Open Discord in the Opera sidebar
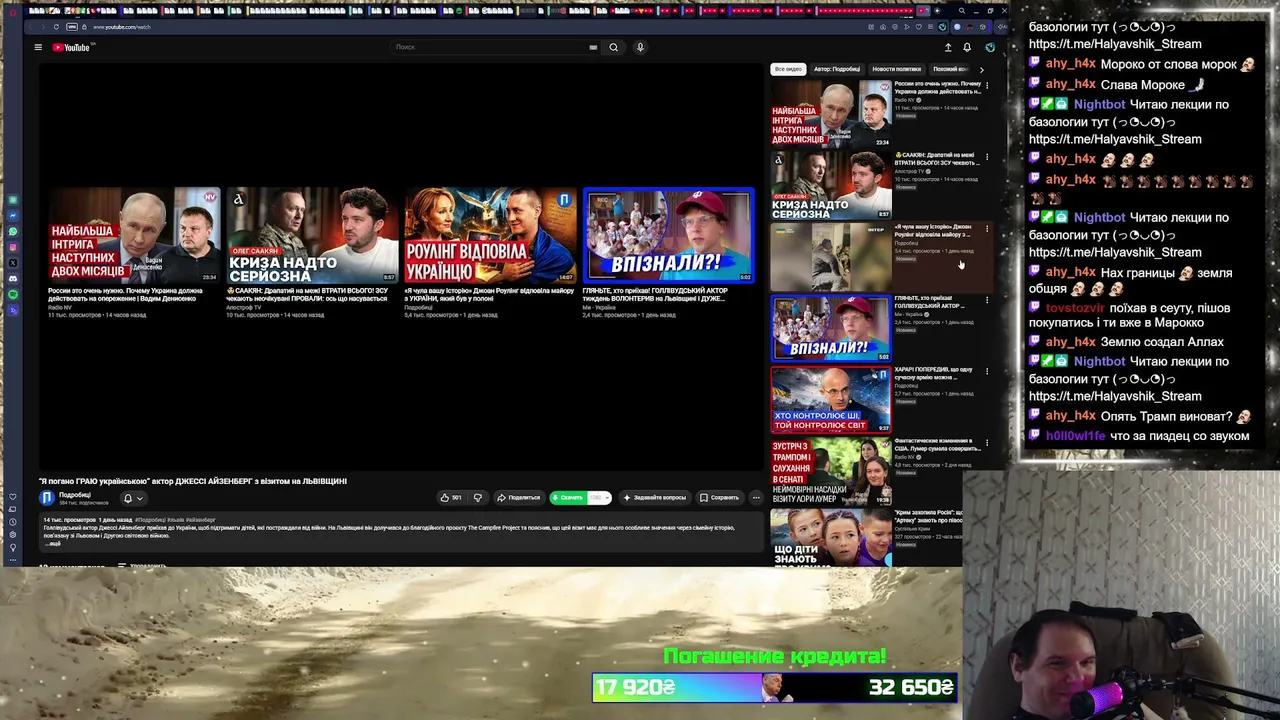The height and width of the screenshot is (720, 1280). tap(13, 278)
